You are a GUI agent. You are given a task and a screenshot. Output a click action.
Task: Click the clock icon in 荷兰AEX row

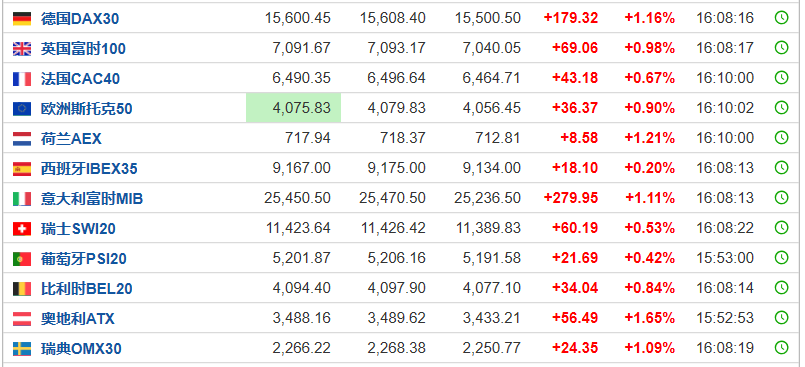coord(781,138)
